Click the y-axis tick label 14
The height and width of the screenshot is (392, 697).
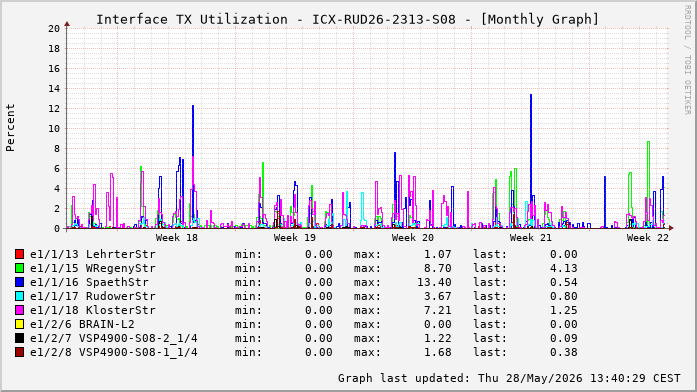54,88
